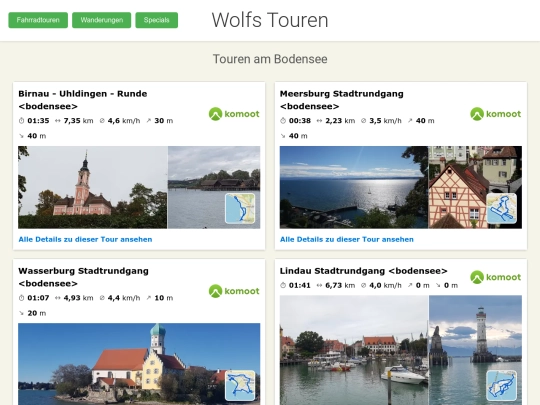Click the average speed icon beside 4,6 km/h
Screen dimensions: 540x405
click(x=102, y=121)
